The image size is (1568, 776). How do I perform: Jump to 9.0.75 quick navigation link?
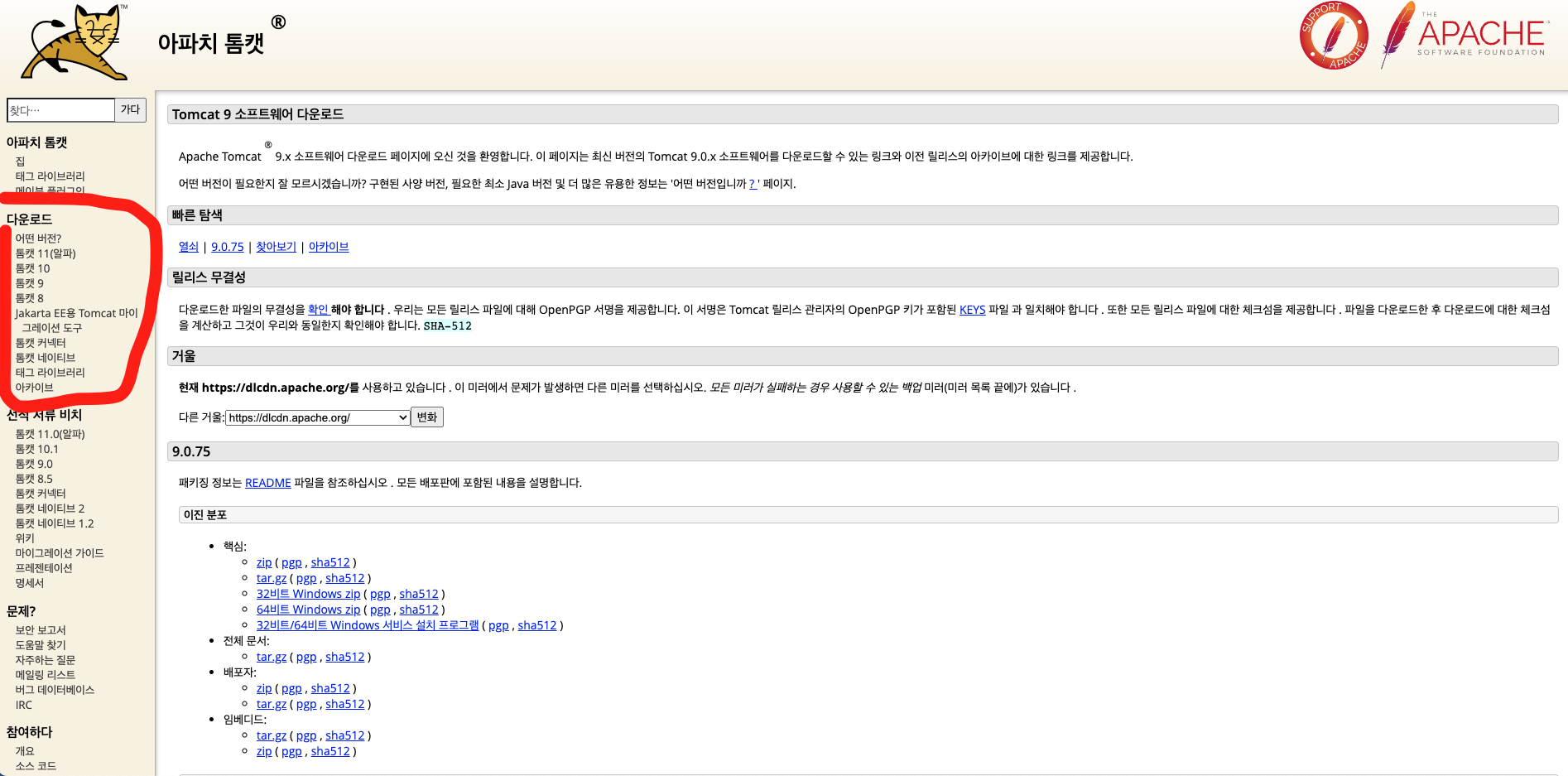tap(228, 247)
